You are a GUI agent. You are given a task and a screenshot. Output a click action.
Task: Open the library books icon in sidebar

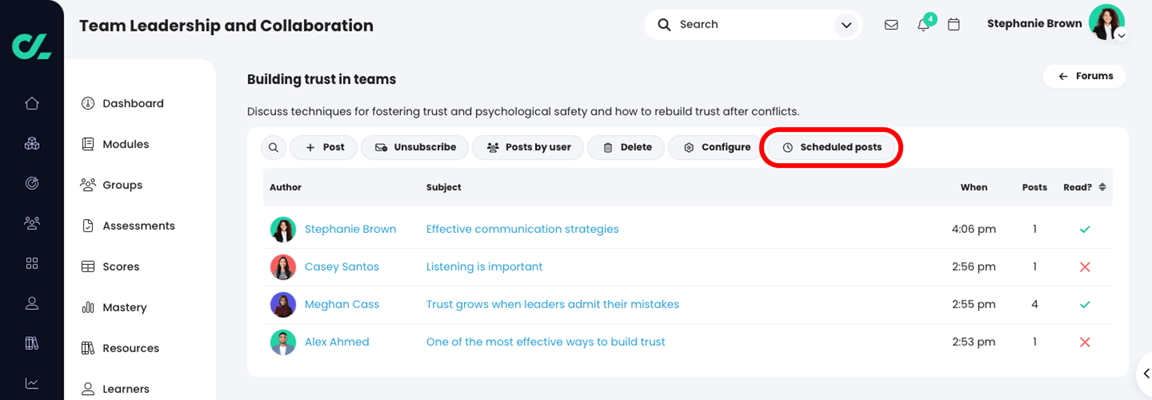click(x=32, y=343)
